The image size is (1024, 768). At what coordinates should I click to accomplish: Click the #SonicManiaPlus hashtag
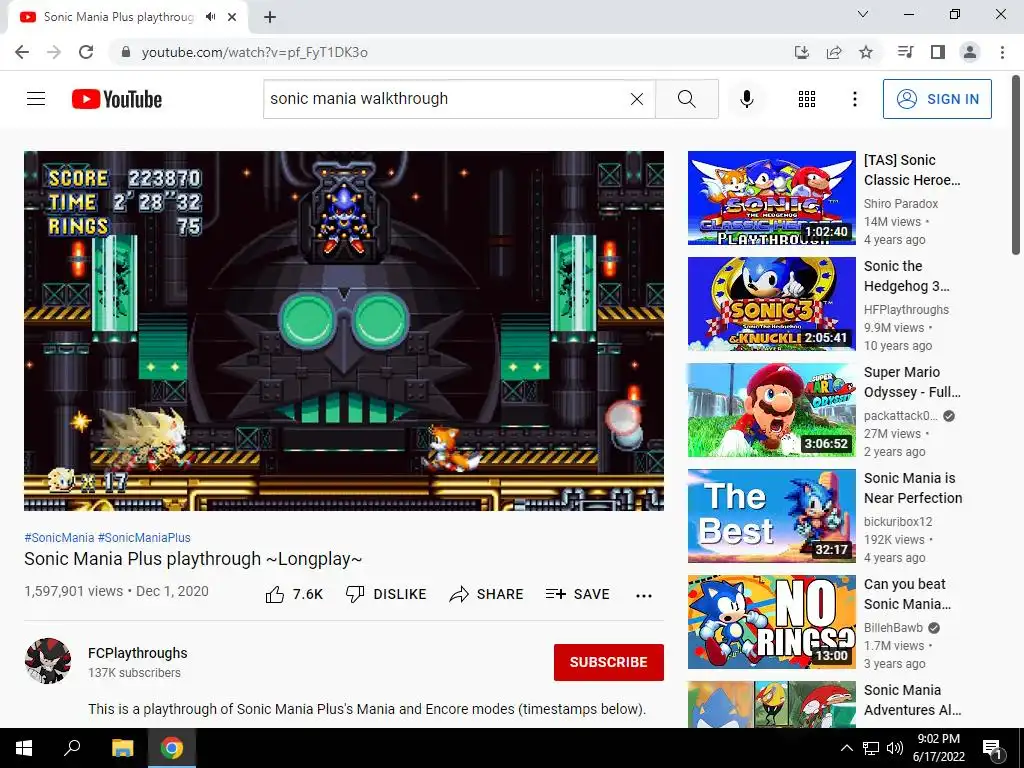144,537
